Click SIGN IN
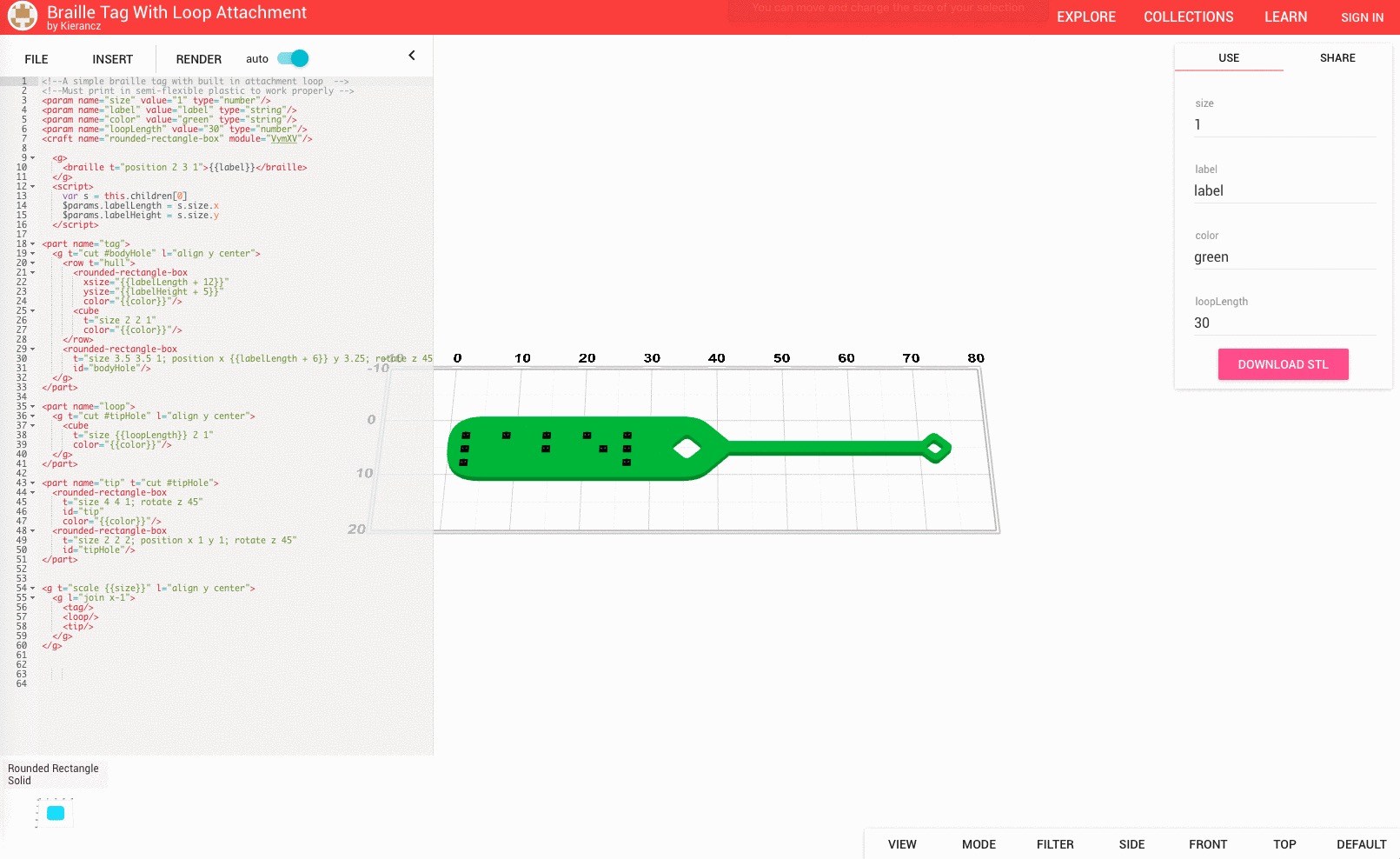The width and height of the screenshot is (1400, 859). 1362,17
